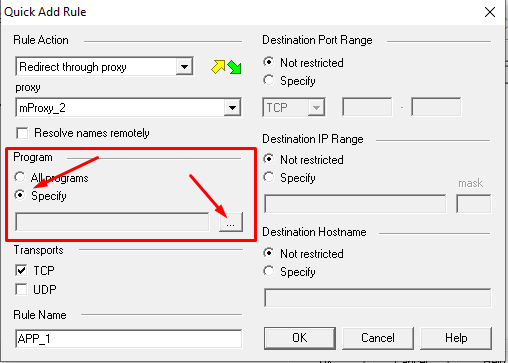Viewport: 508px width, 363px height.
Task: Enable the UDP transport checkbox
Action: [x=21, y=289]
